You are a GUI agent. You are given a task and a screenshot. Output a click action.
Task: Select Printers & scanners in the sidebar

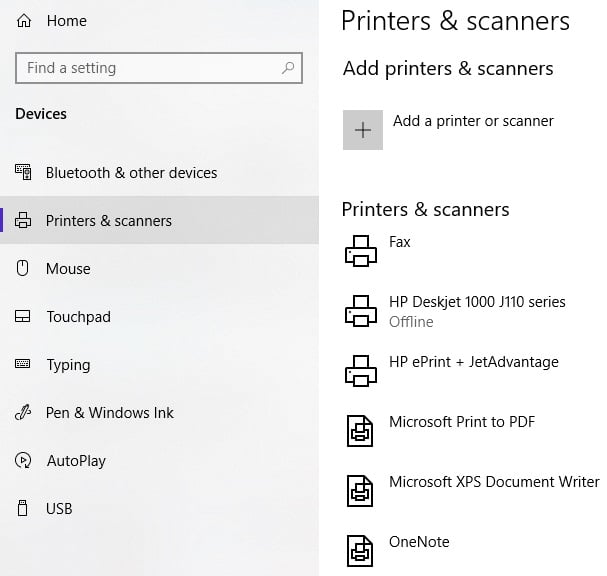[109, 221]
